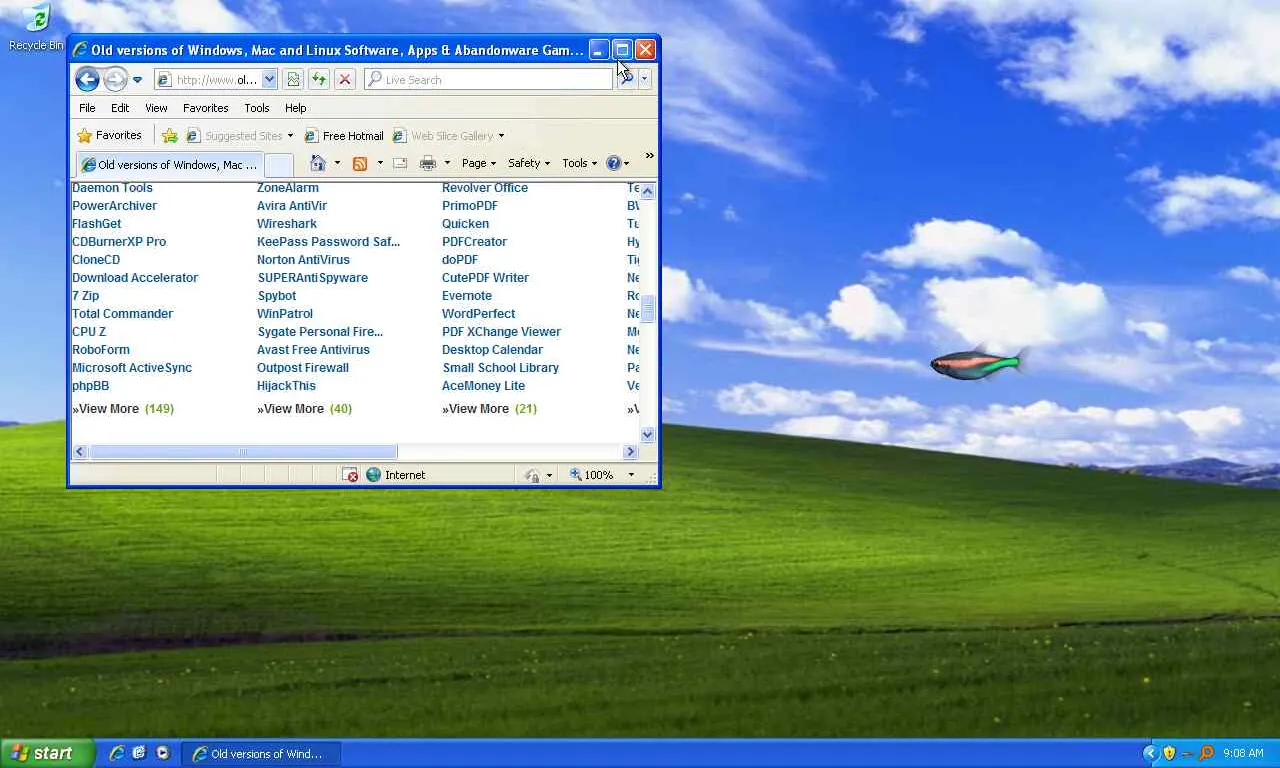
Task: Stop loading with the red X button
Action: (345, 80)
